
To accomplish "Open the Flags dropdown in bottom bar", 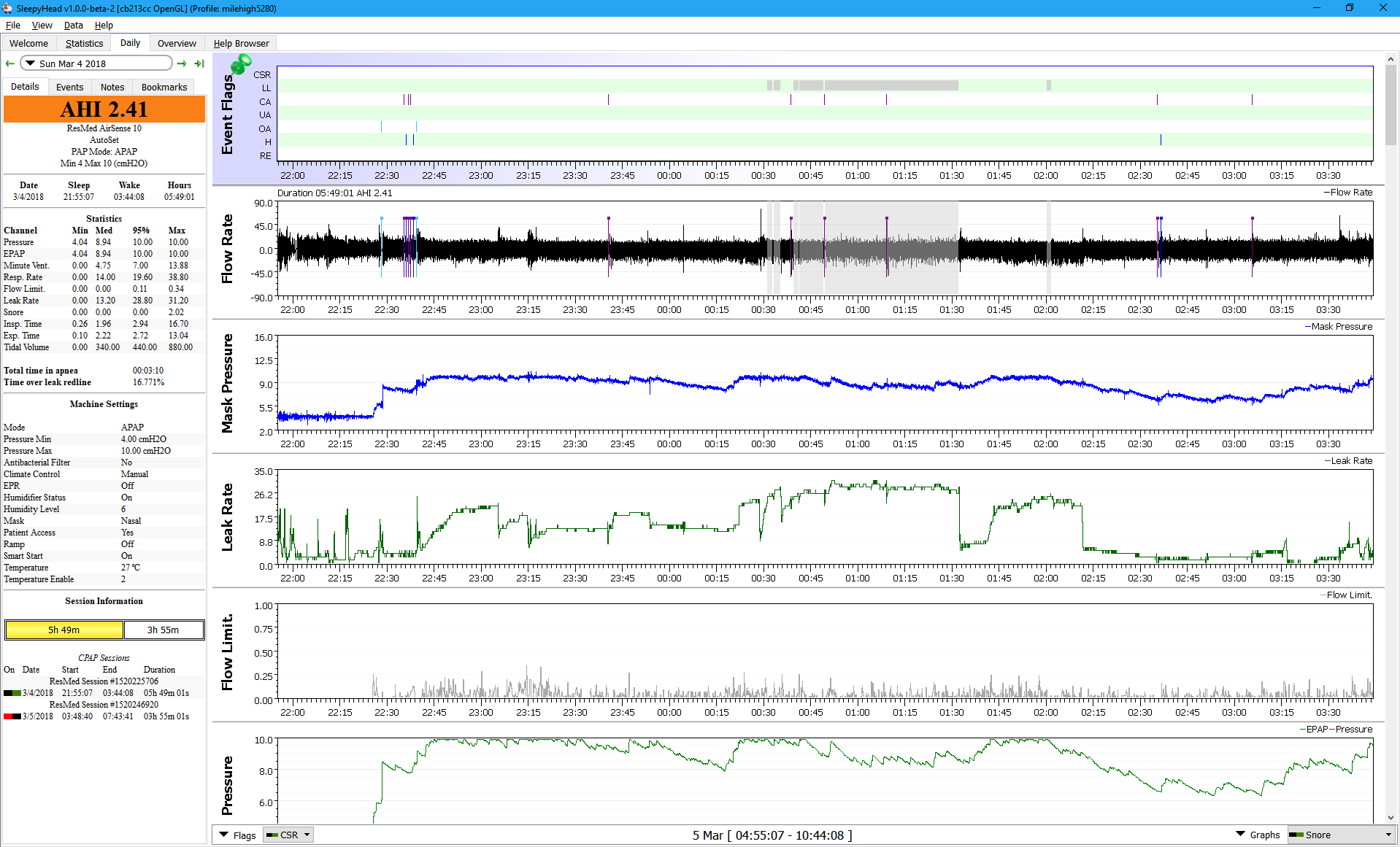I will 237,835.
